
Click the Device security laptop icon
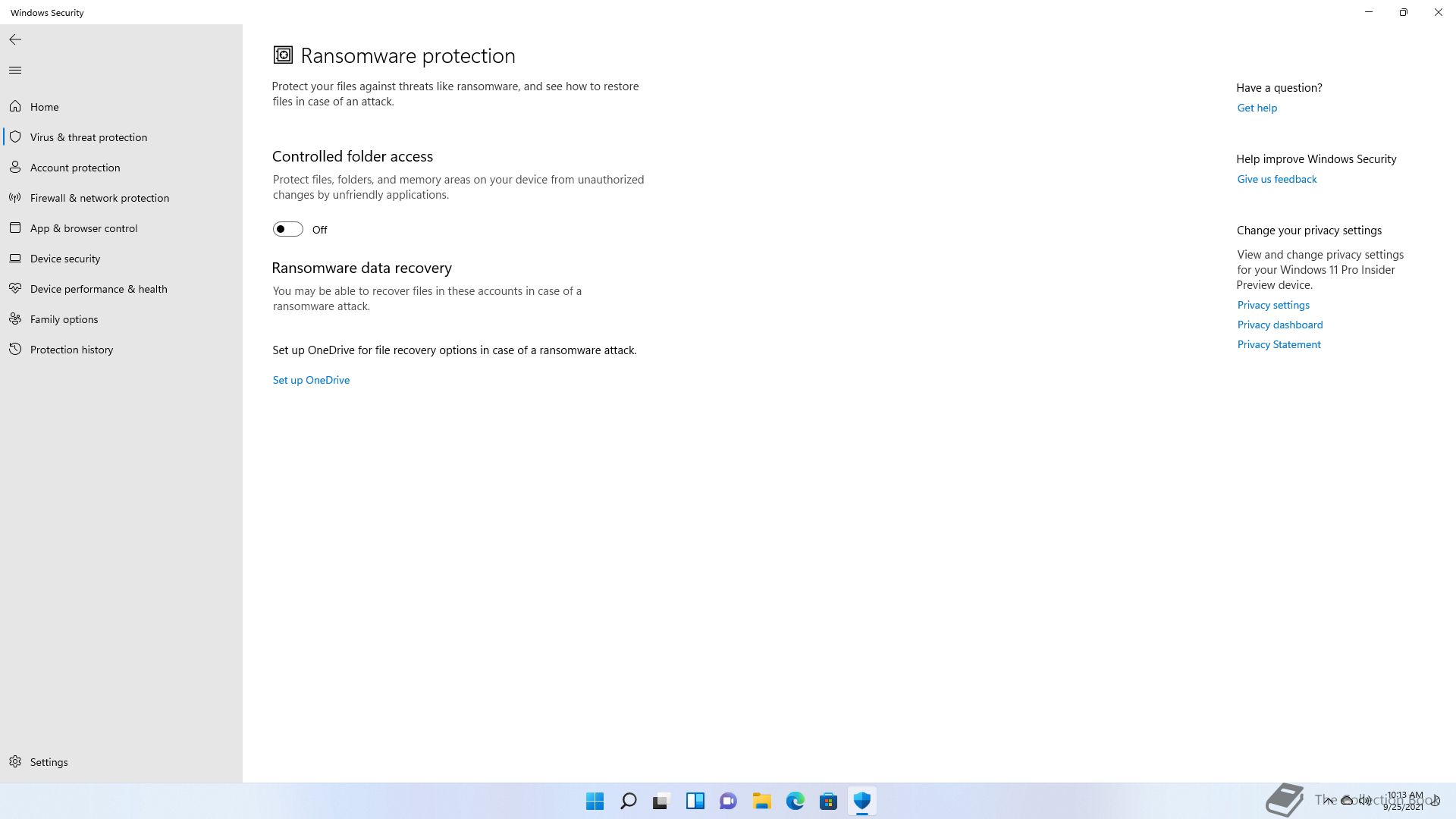point(15,259)
